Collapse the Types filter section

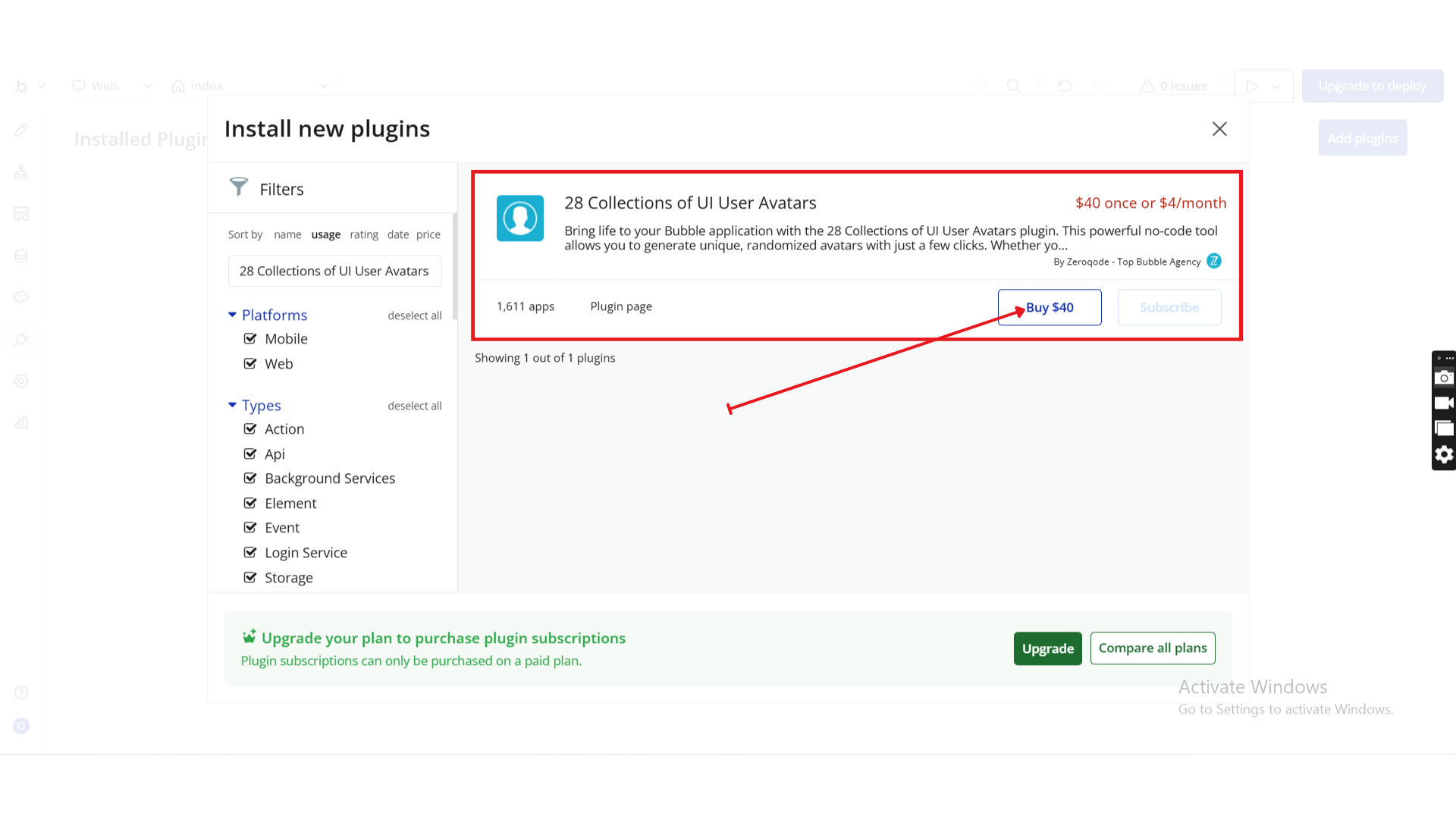[x=233, y=405]
